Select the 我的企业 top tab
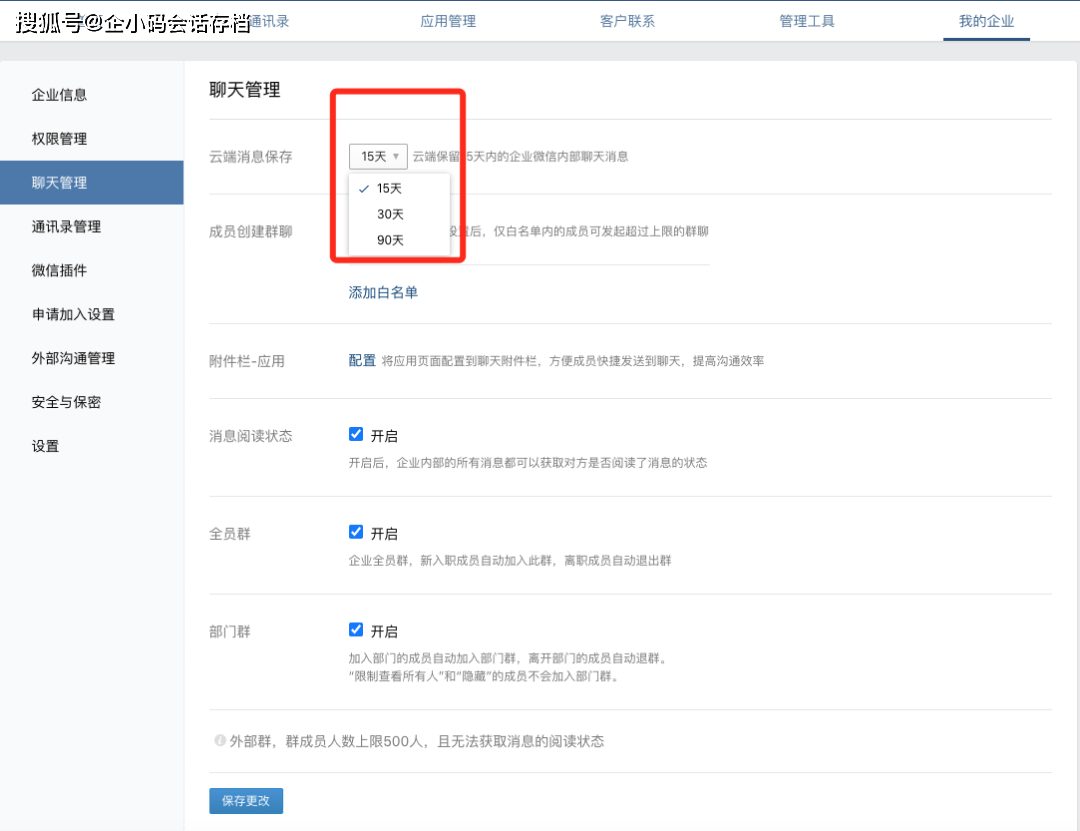1080x831 pixels. [x=986, y=21]
